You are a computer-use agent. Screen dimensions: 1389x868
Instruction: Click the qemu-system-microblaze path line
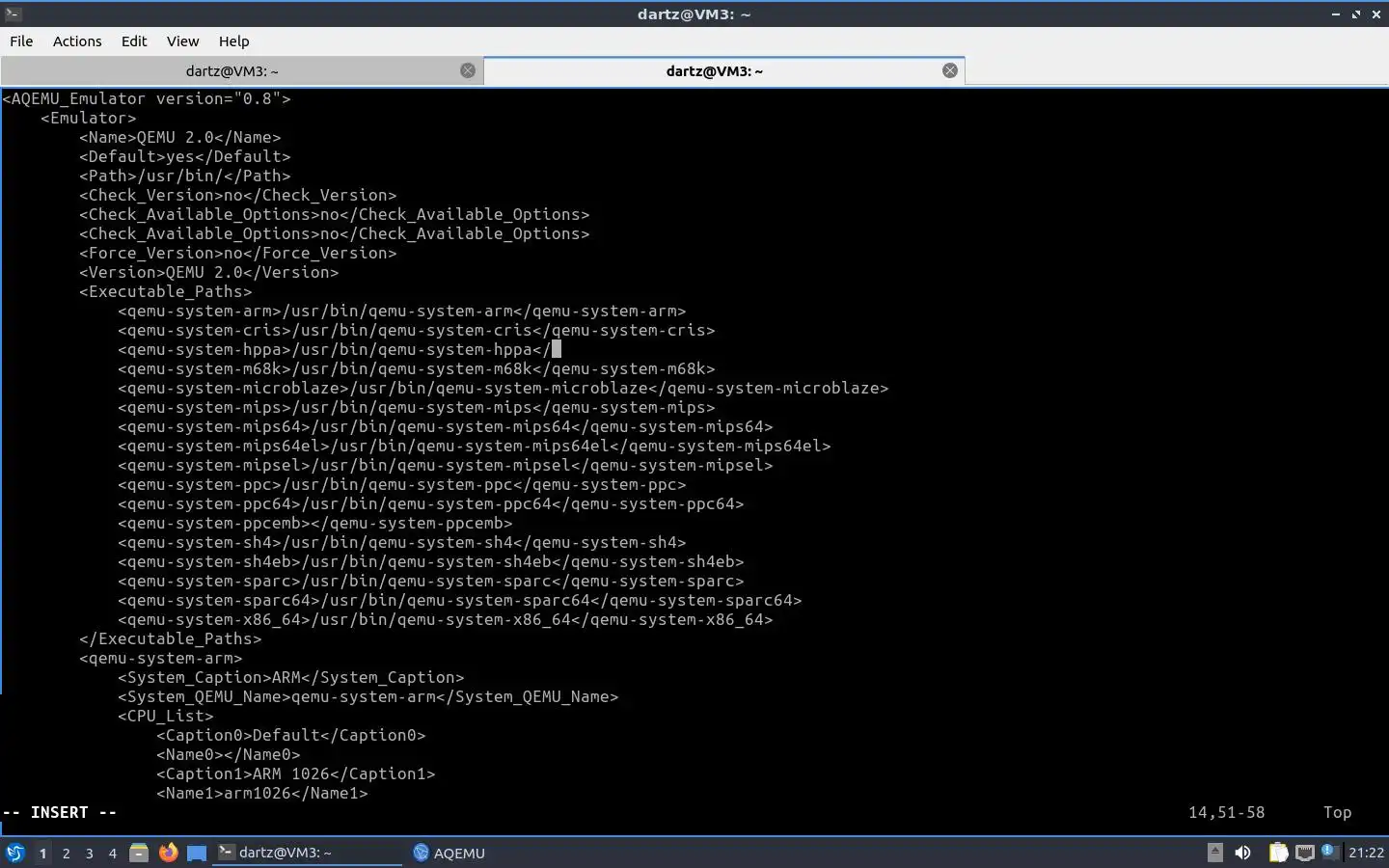(504, 388)
